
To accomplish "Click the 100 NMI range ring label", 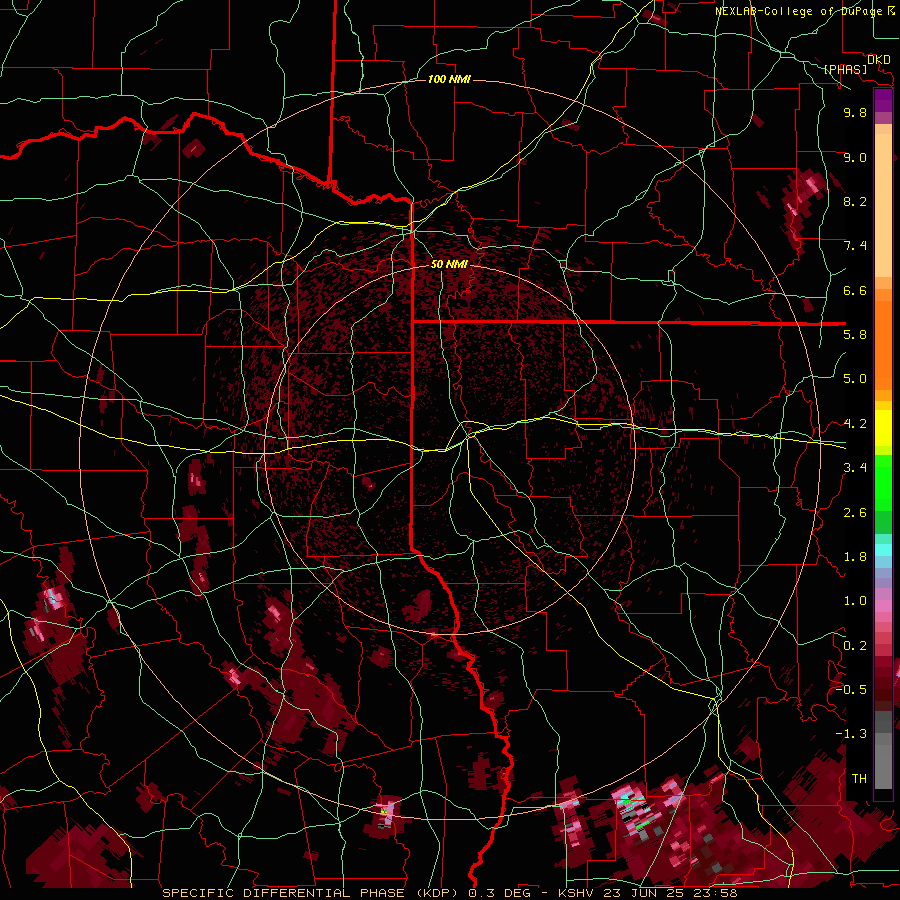I will coord(449,79).
